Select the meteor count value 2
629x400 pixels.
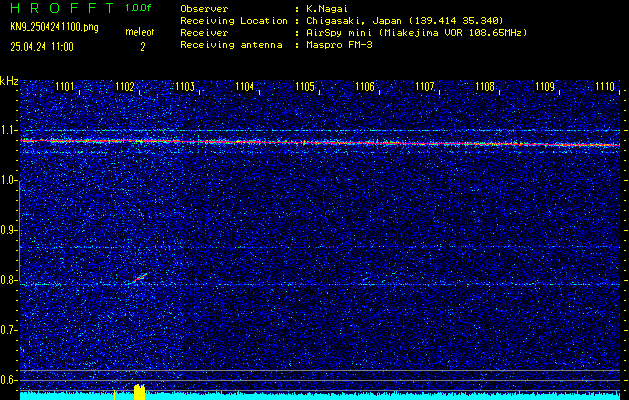tap(142, 47)
